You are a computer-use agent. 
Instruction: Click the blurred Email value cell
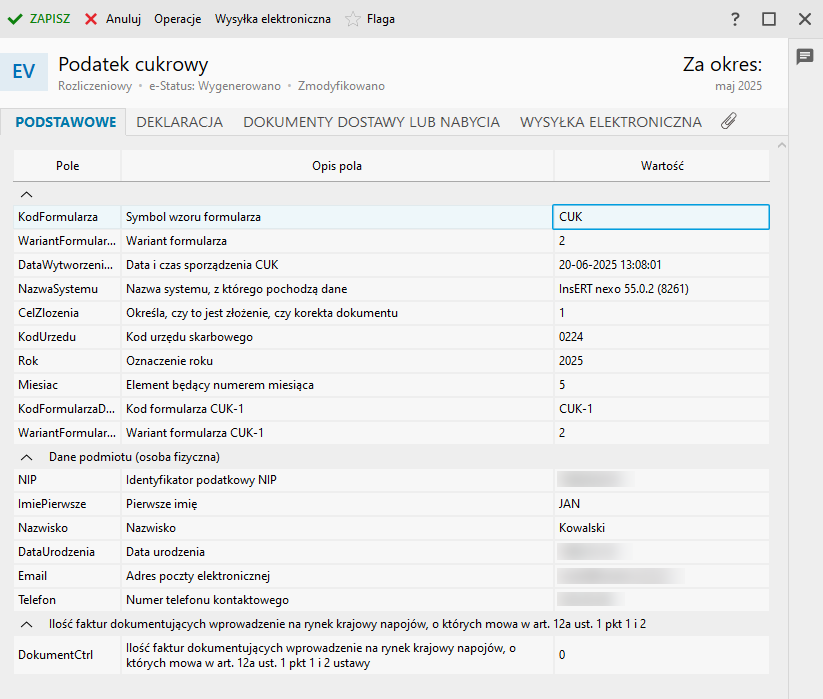pos(661,576)
